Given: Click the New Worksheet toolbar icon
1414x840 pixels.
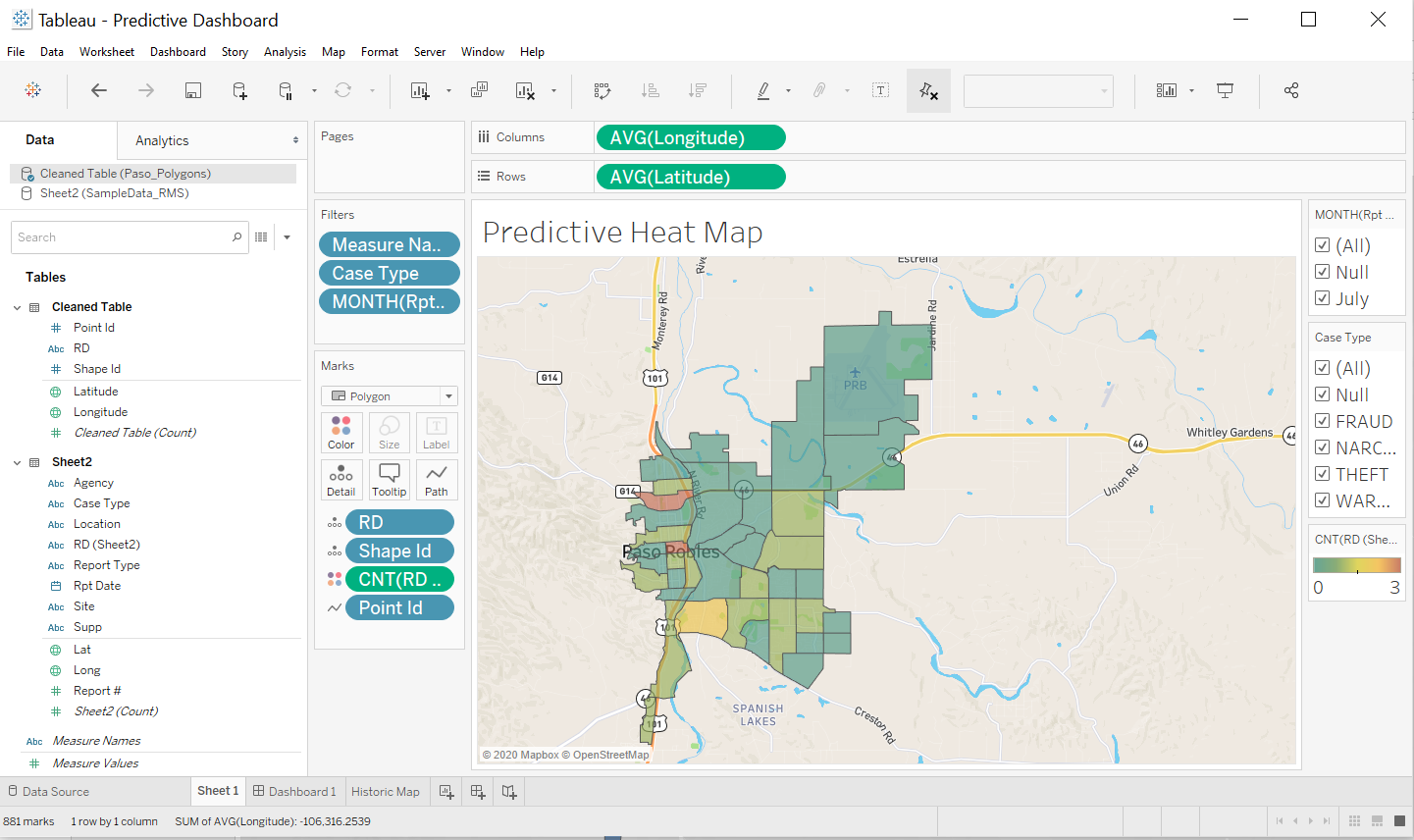Looking at the screenshot, I should (x=420, y=89).
